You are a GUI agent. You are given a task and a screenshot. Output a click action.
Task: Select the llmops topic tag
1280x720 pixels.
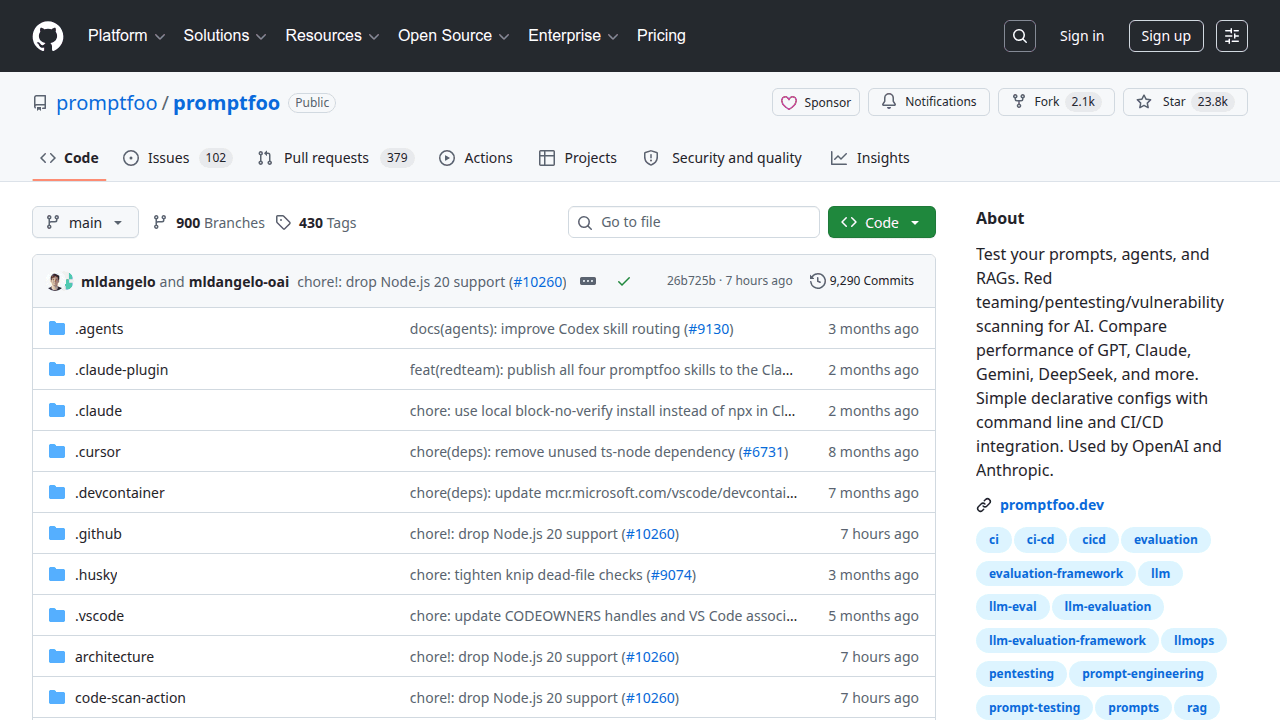tap(1194, 641)
